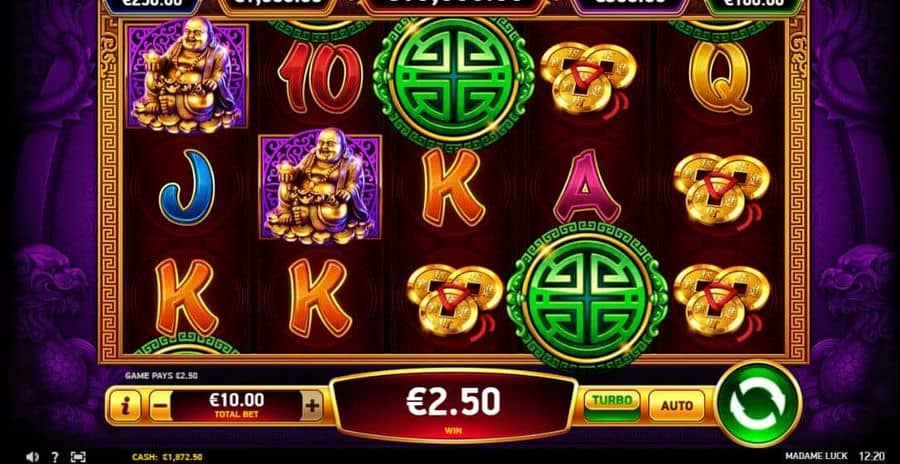Open the AUTO spin options

click(x=677, y=405)
